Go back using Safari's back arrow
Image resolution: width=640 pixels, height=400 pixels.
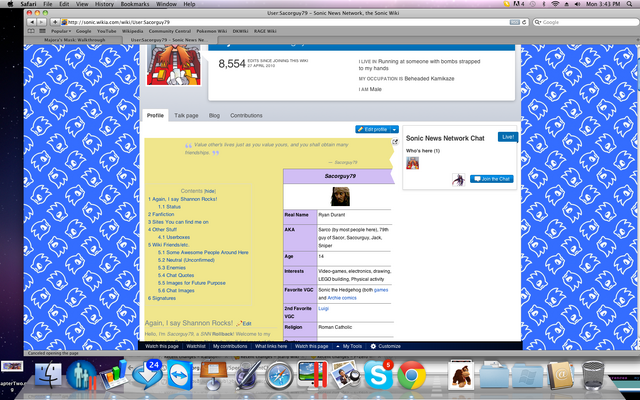pyautogui.click(x=32, y=22)
